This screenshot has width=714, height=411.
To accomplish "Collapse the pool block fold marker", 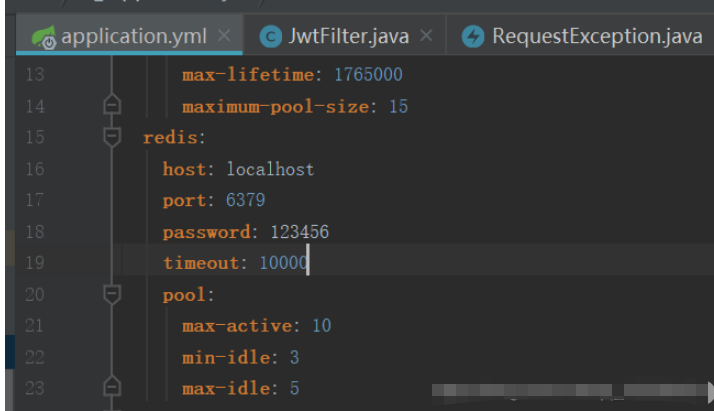I will (x=112, y=295).
